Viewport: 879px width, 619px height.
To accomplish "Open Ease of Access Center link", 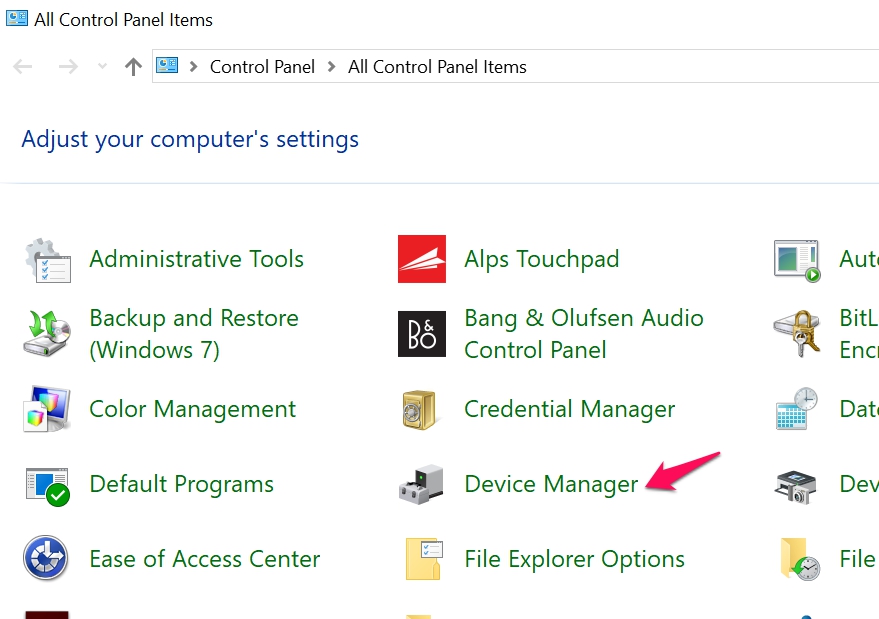I will pos(205,559).
